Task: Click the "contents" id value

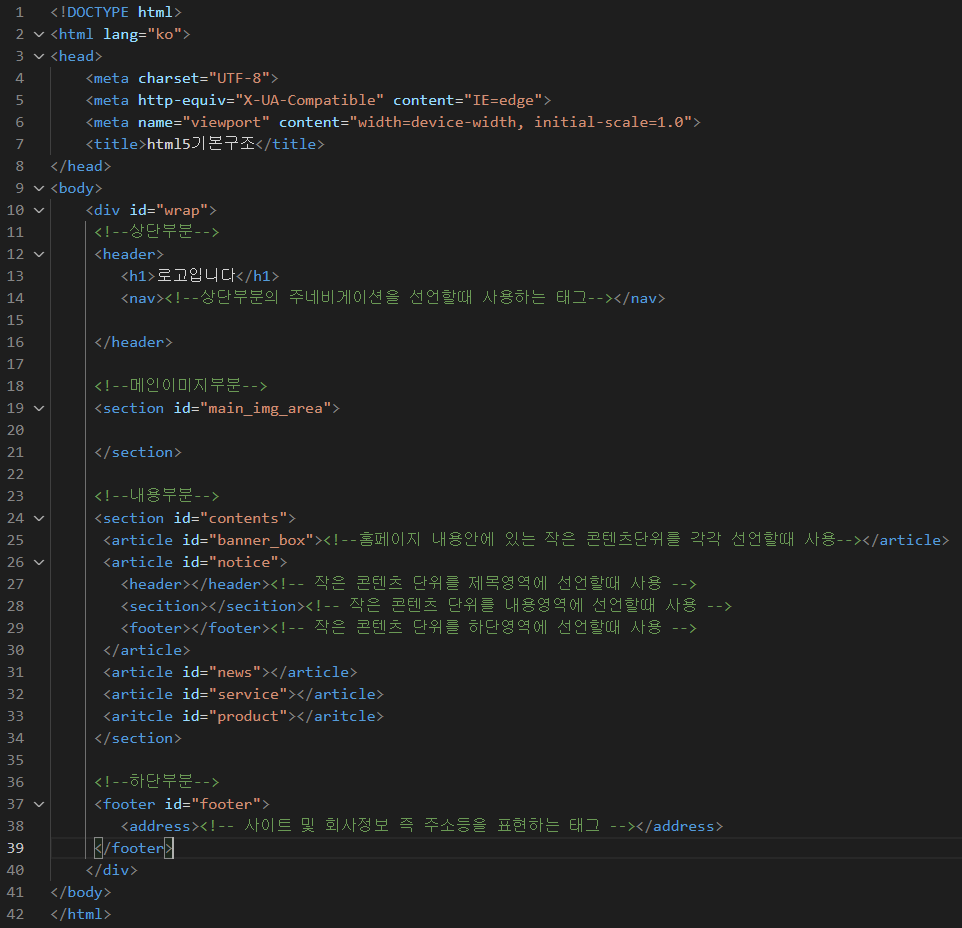Action: click(x=244, y=518)
